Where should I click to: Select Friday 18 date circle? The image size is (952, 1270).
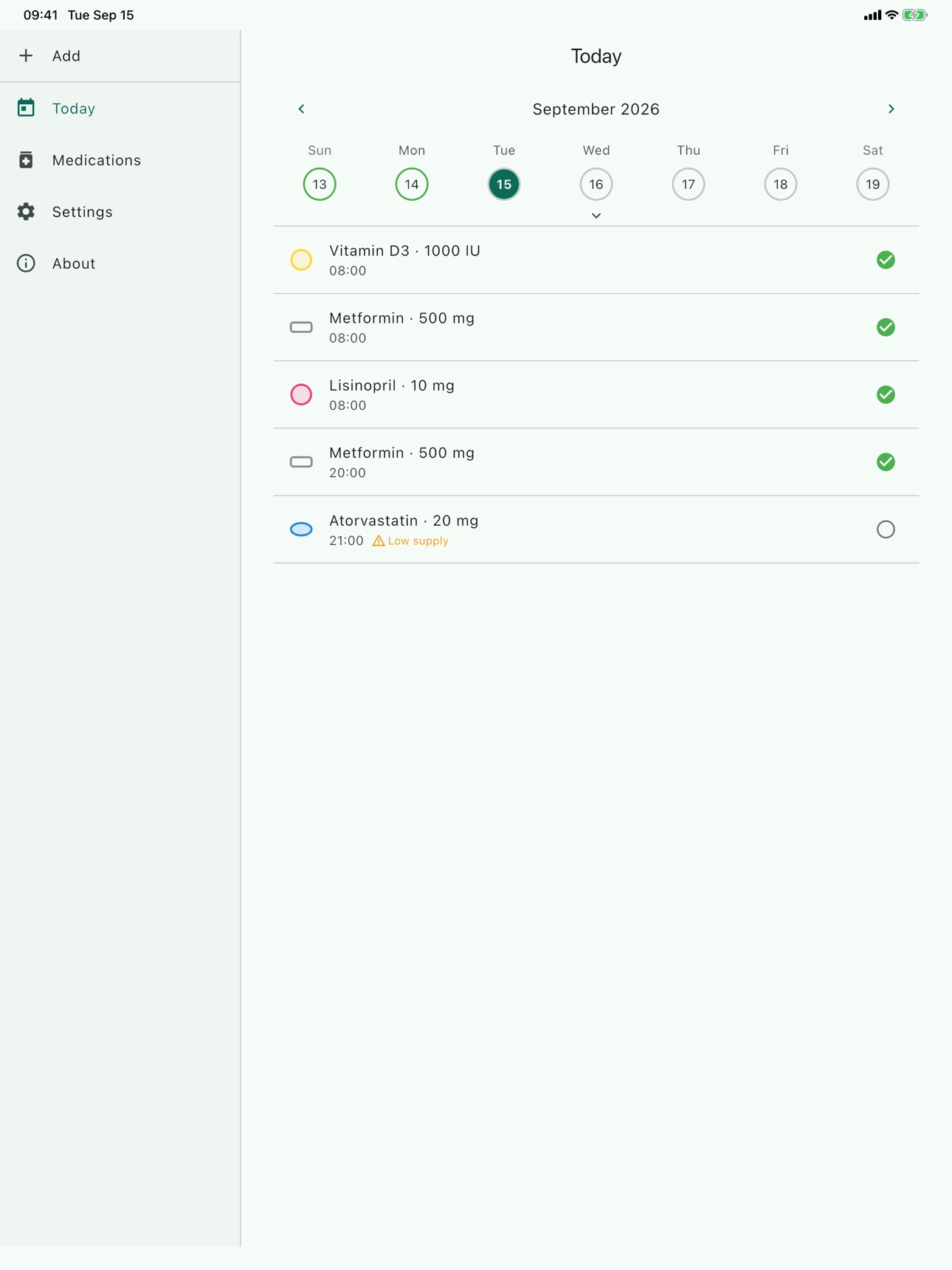[781, 184]
